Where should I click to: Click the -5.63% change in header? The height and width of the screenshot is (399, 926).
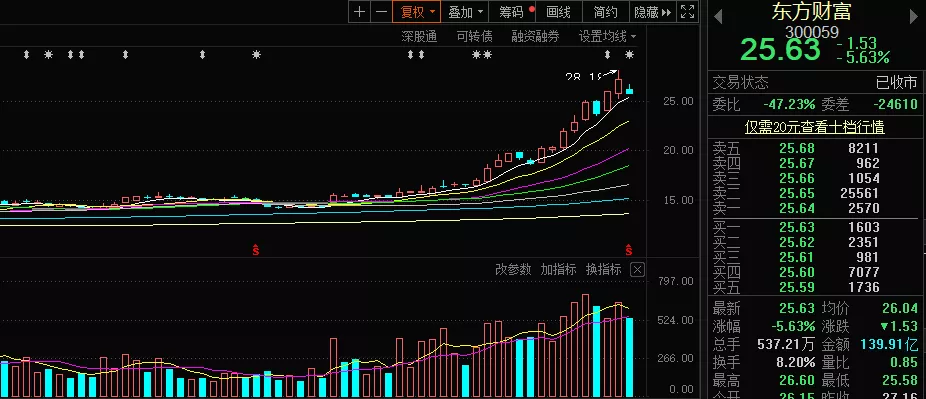tap(863, 57)
